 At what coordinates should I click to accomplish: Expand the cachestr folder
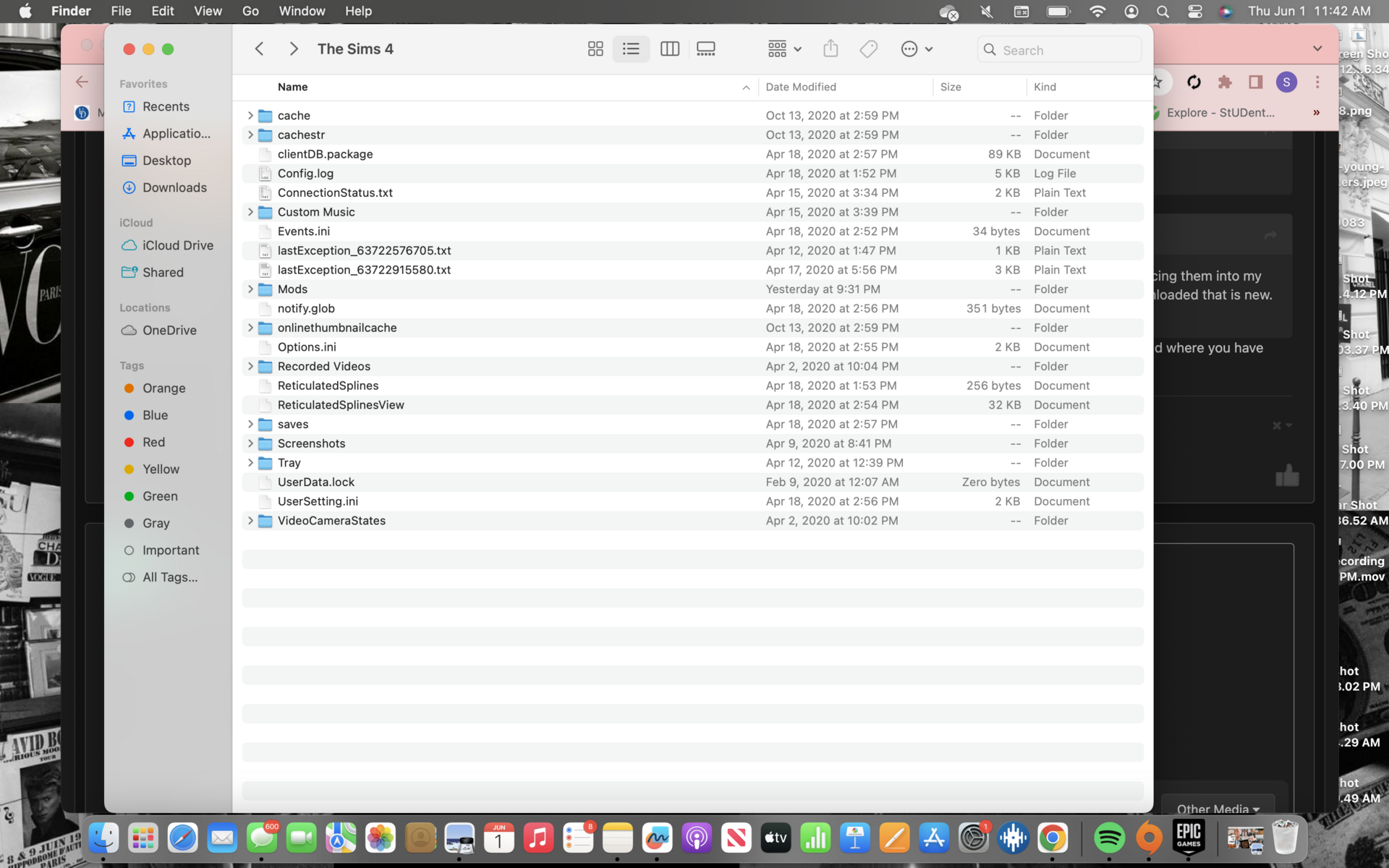[x=250, y=135]
